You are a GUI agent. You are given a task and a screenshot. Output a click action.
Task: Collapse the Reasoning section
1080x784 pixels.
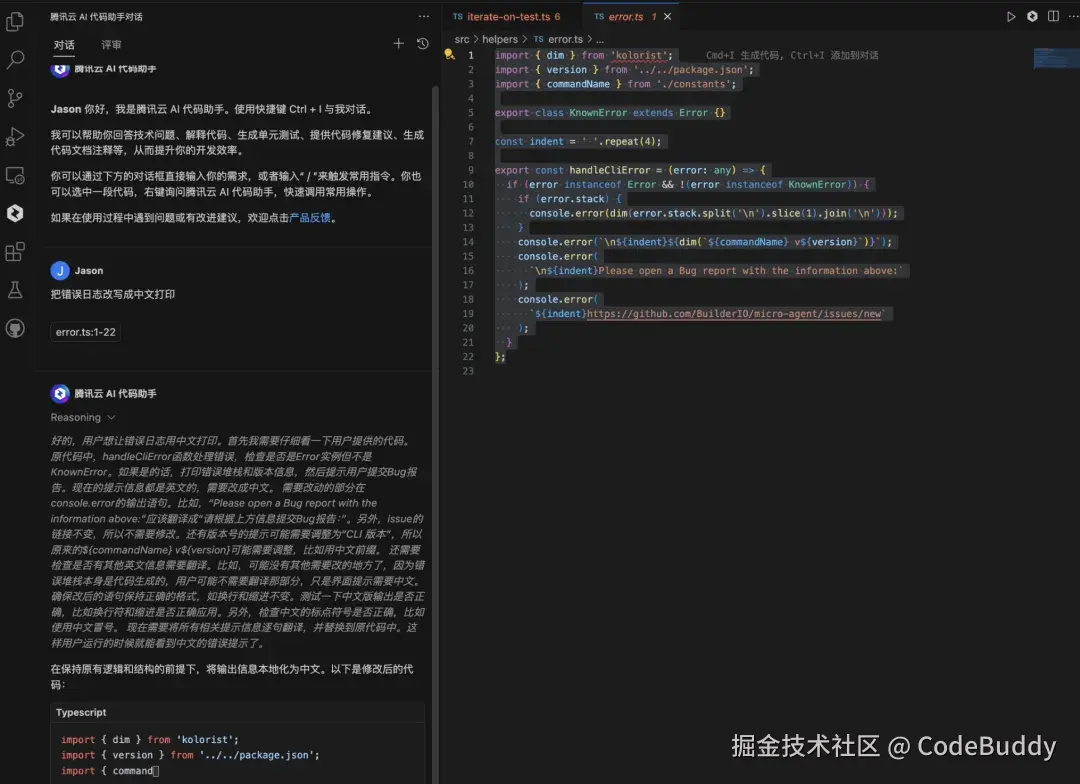[x=83, y=417]
